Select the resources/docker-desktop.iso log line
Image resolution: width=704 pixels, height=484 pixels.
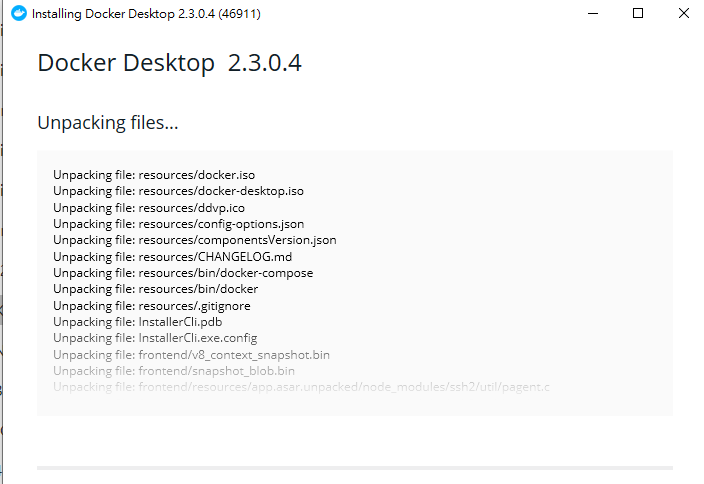(178, 191)
